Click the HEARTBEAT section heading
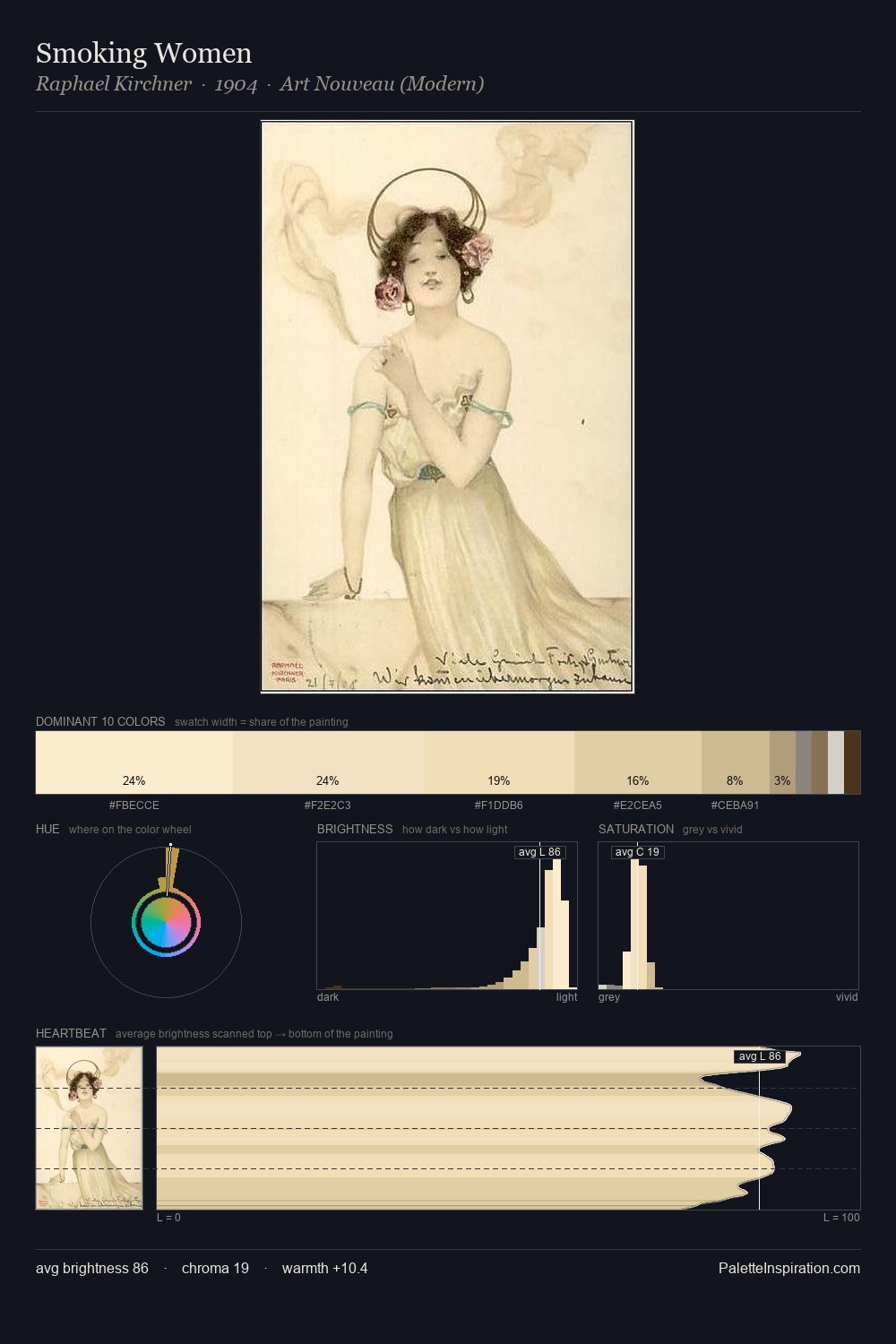Screen dimensions: 896x1344 71,1033
